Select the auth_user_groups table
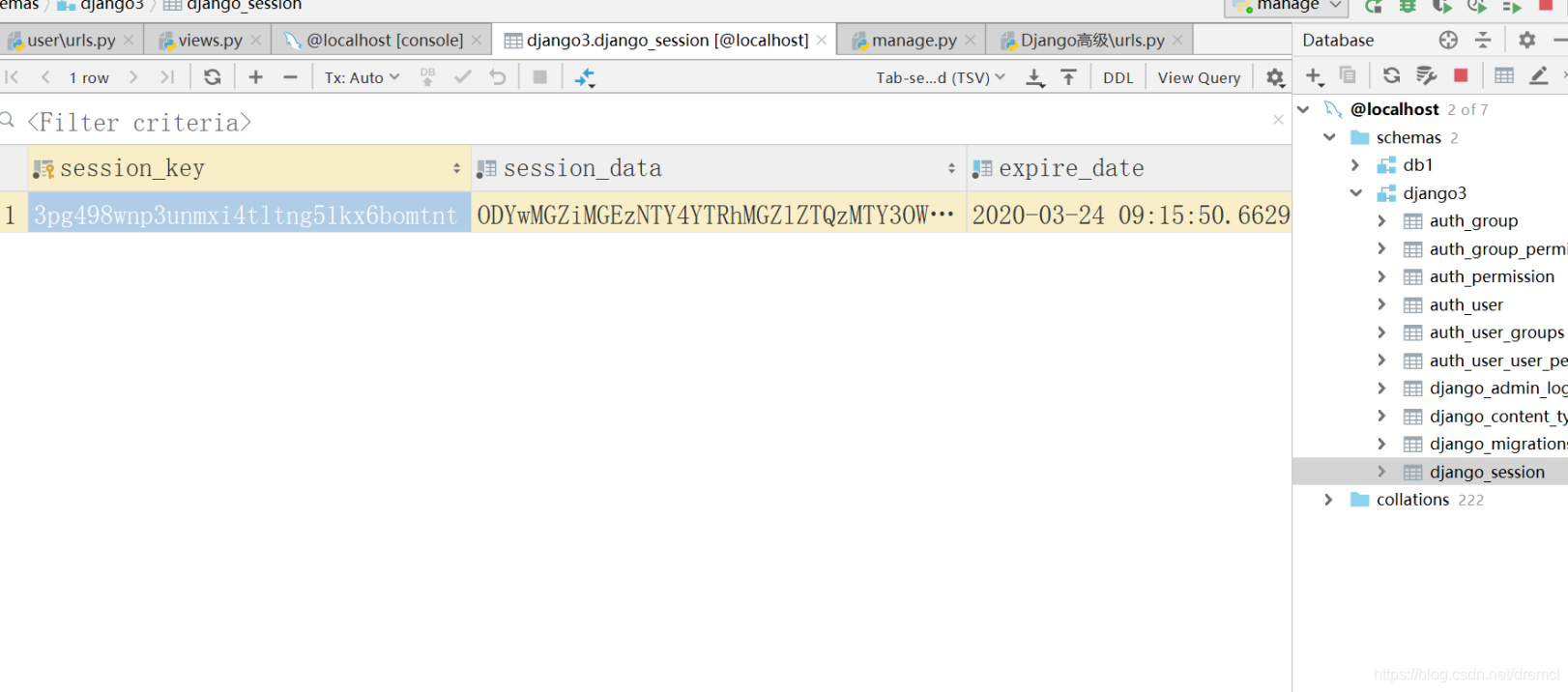The image size is (1568, 692). coord(1495,332)
